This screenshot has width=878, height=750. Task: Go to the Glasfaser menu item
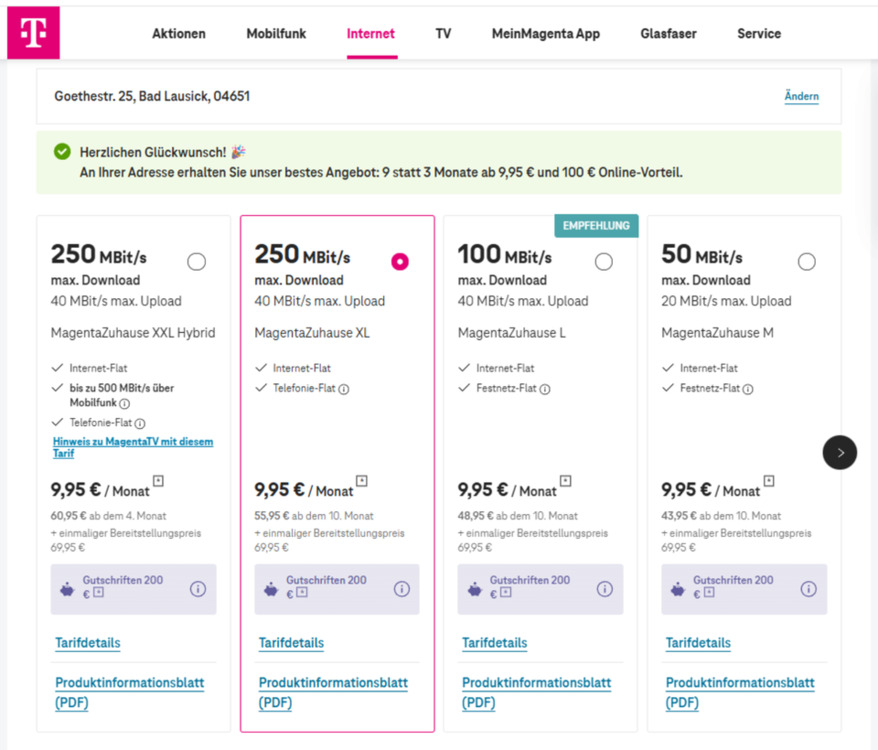pos(668,34)
